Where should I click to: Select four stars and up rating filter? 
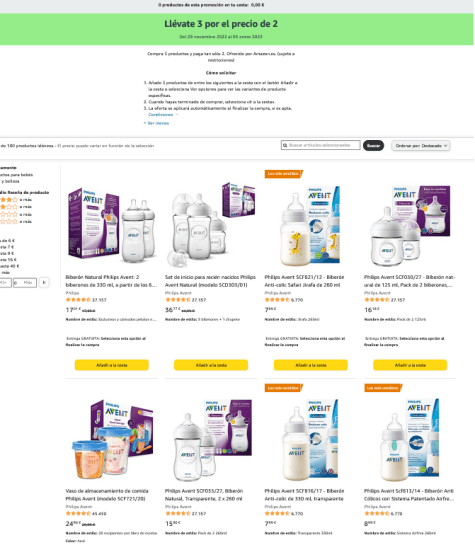(16, 200)
